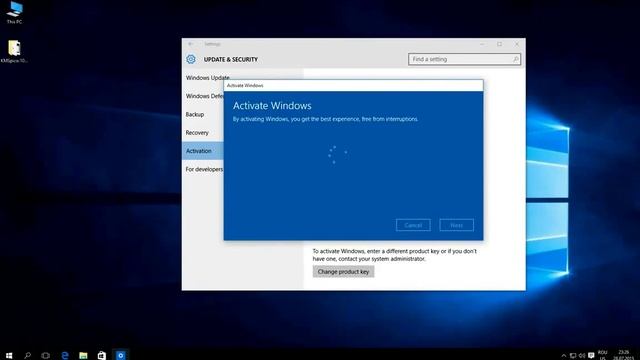Open Windows Update settings section
Image resolution: width=640 pixels, height=360 pixels.
[207, 78]
